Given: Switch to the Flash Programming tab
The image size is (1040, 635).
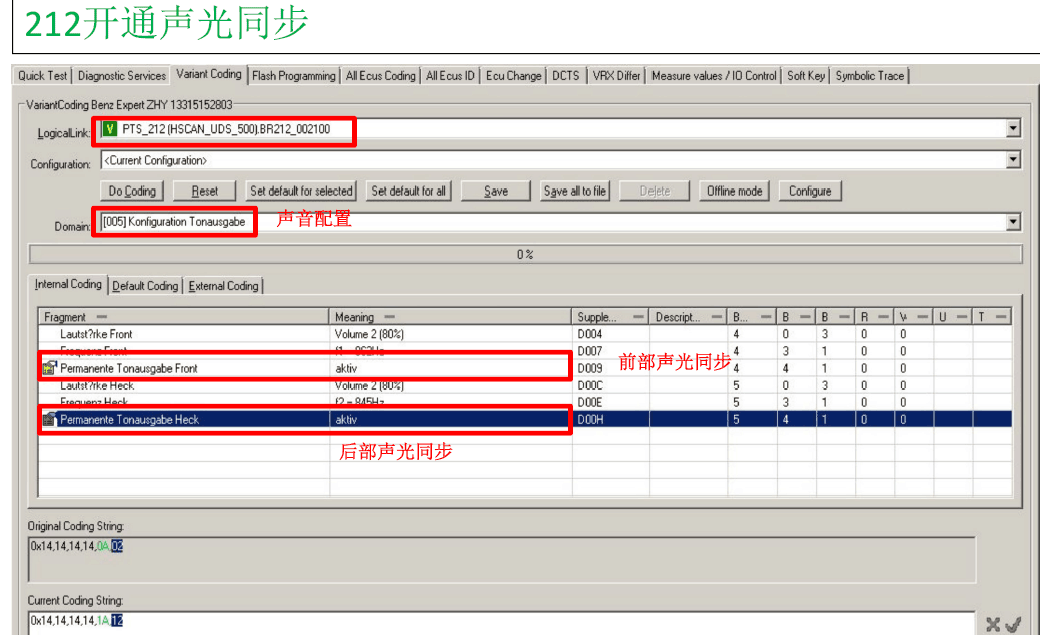Looking at the screenshot, I should [293, 76].
